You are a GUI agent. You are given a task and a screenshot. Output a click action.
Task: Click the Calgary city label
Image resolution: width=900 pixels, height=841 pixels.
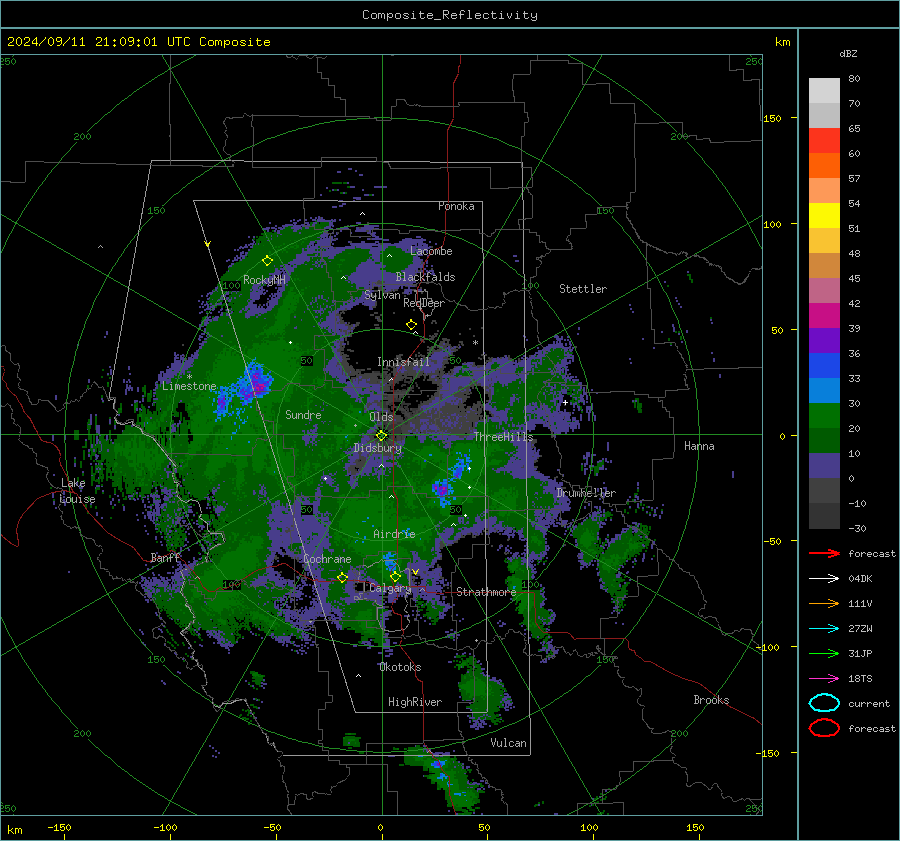[x=390, y=588]
